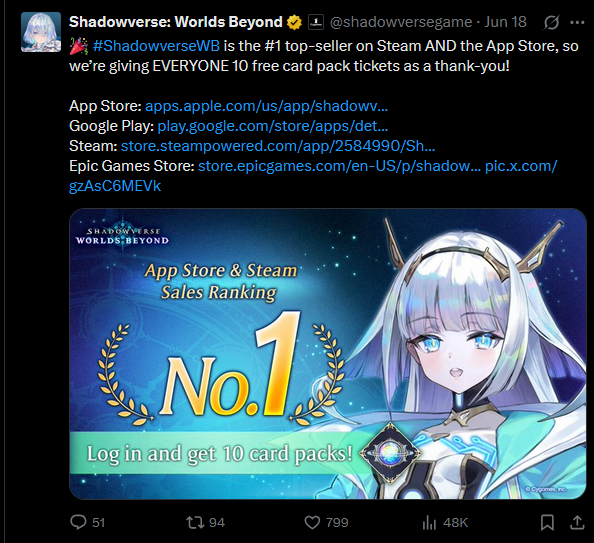This screenshot has height=543, width=594.
Task: Enlarge the No.1 sales ranking image
Action: [328, 354]
